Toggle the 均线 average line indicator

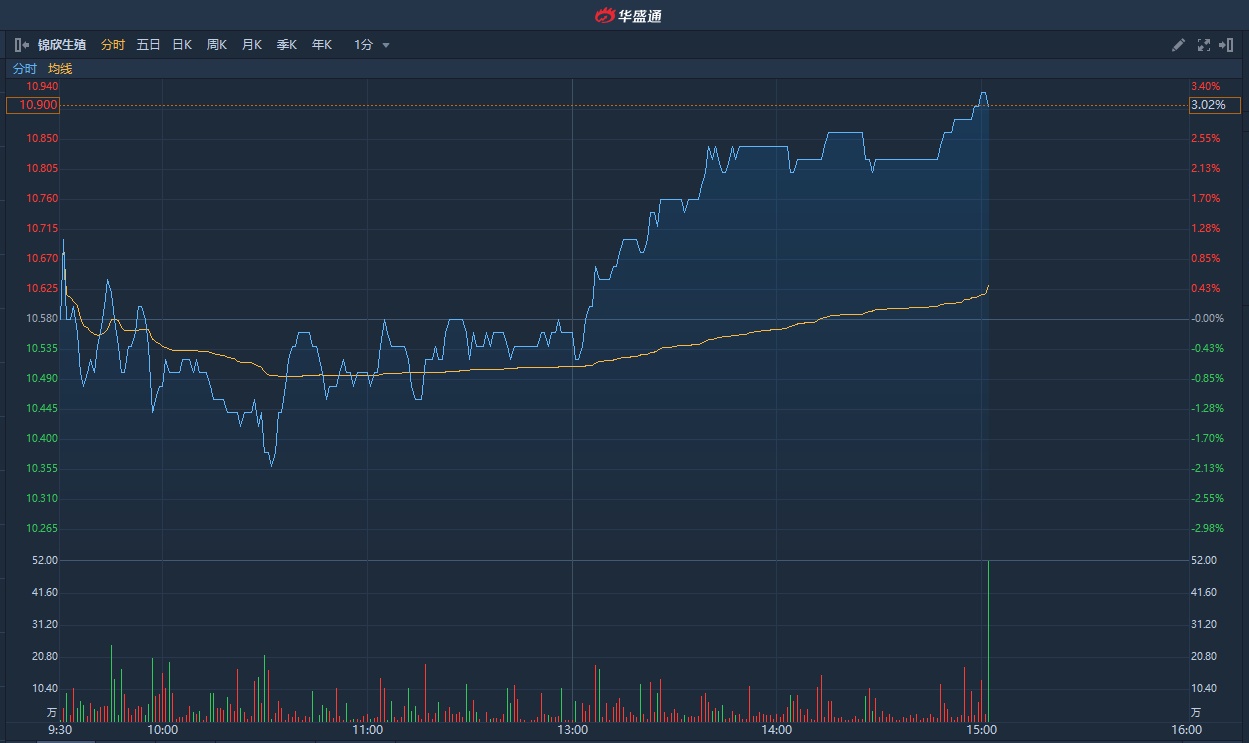pos(60,69)
